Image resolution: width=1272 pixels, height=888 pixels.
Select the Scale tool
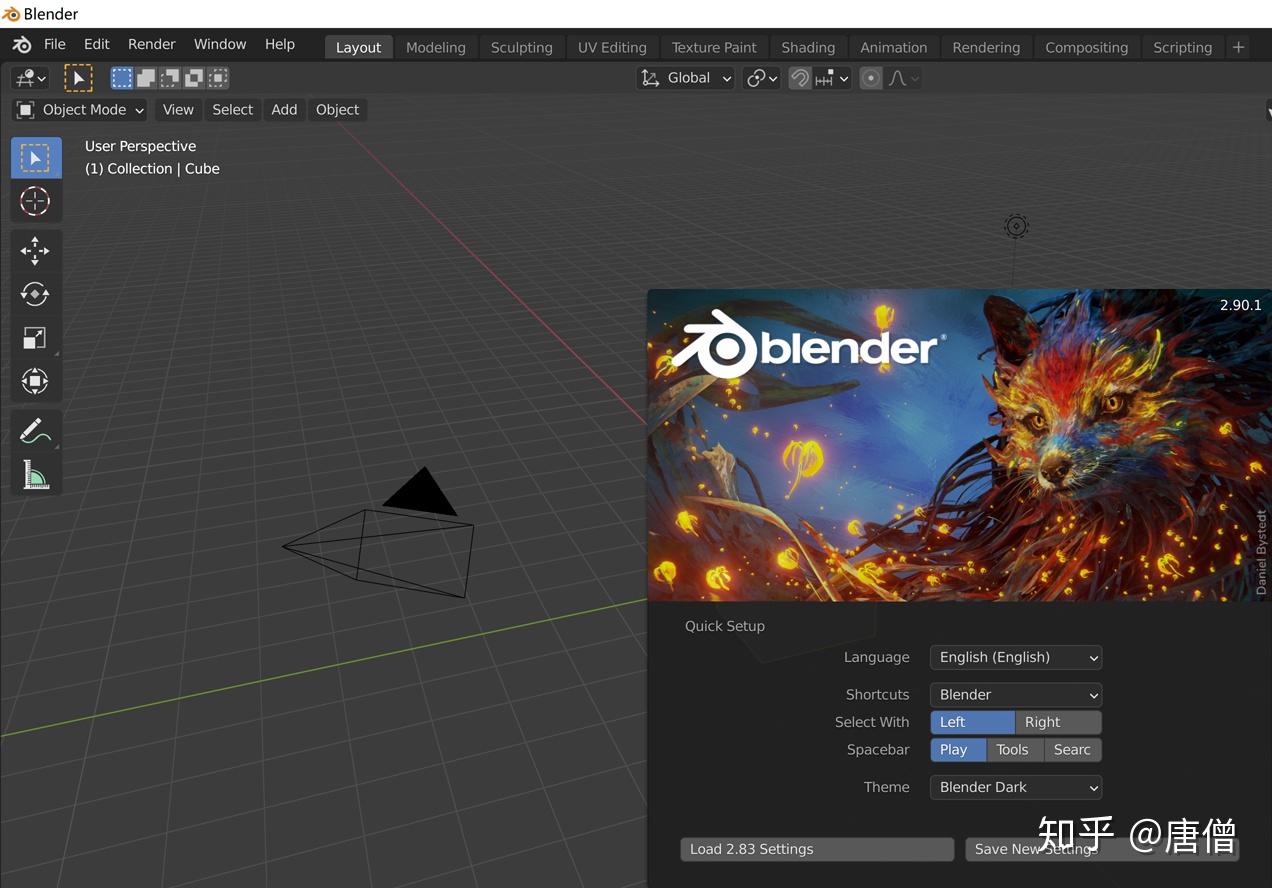[35, 337]
